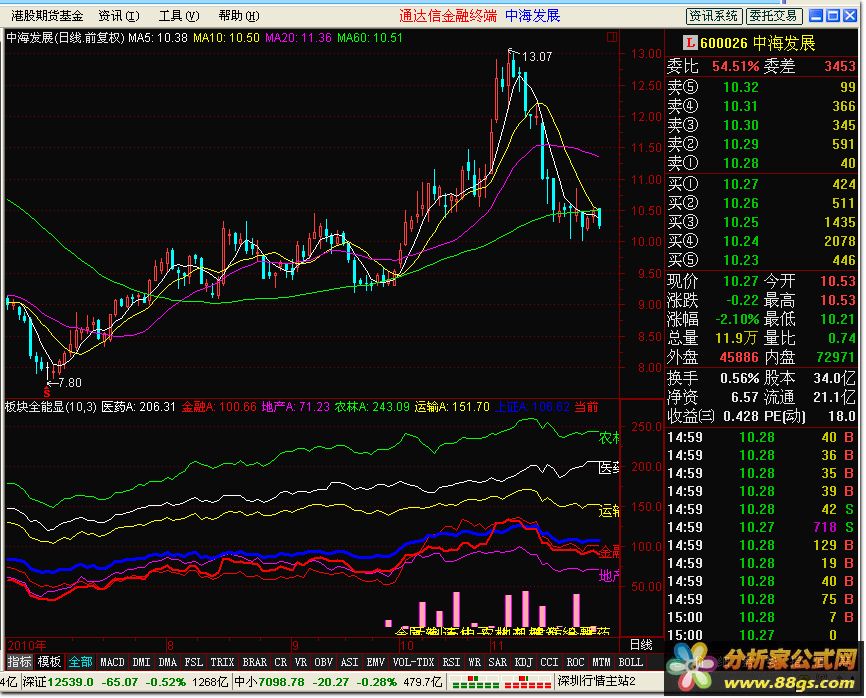Switch to SAR indicator

[x=498, y=662]
